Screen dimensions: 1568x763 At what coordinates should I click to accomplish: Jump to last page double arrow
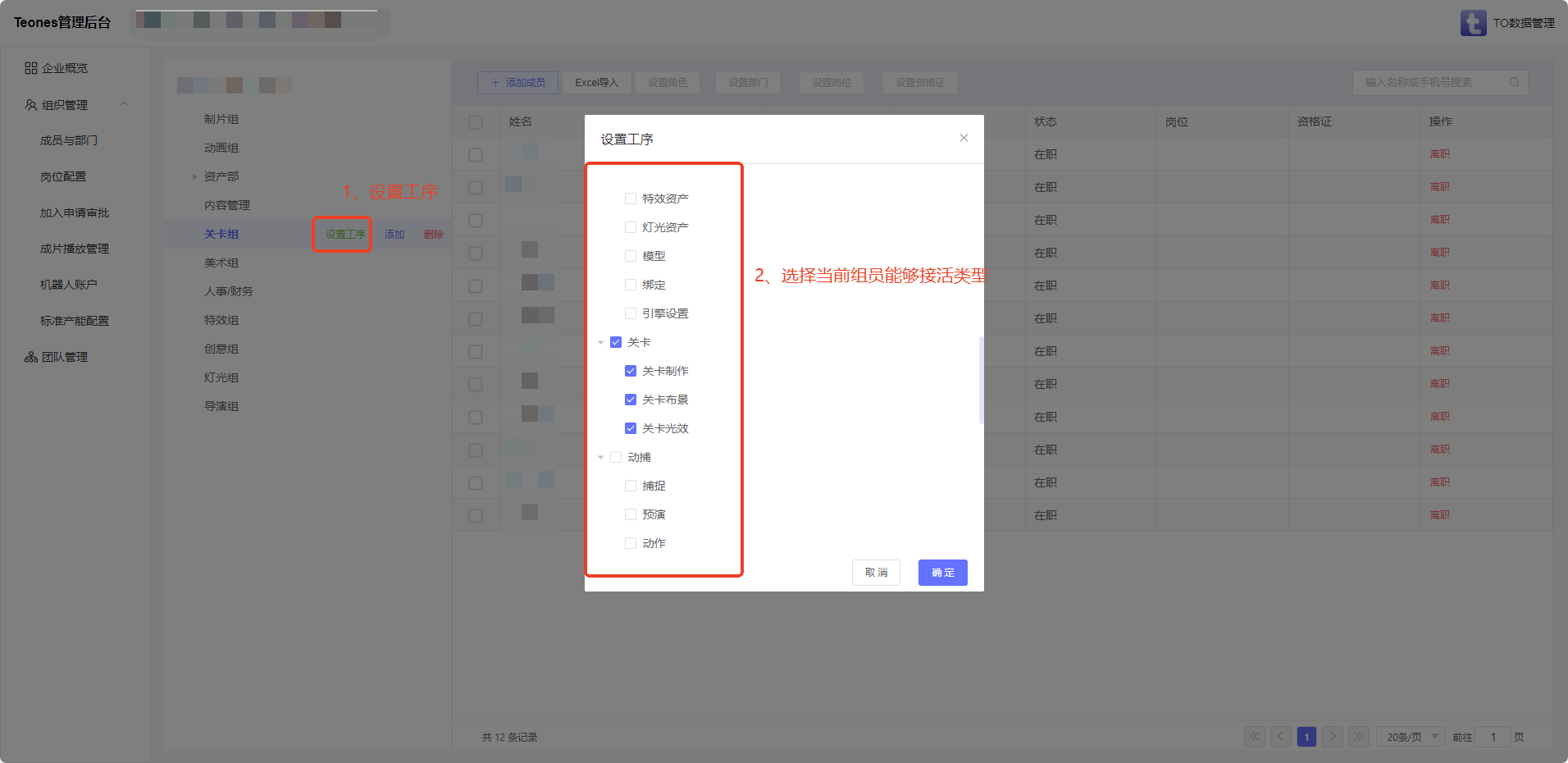tap(1359, 737)
